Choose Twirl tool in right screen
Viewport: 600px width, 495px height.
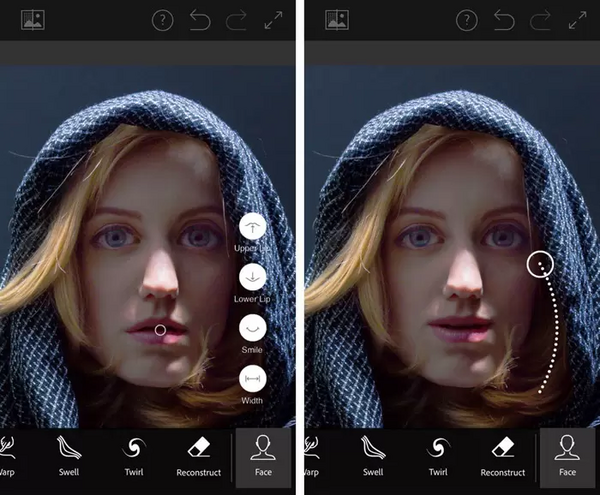438,456
